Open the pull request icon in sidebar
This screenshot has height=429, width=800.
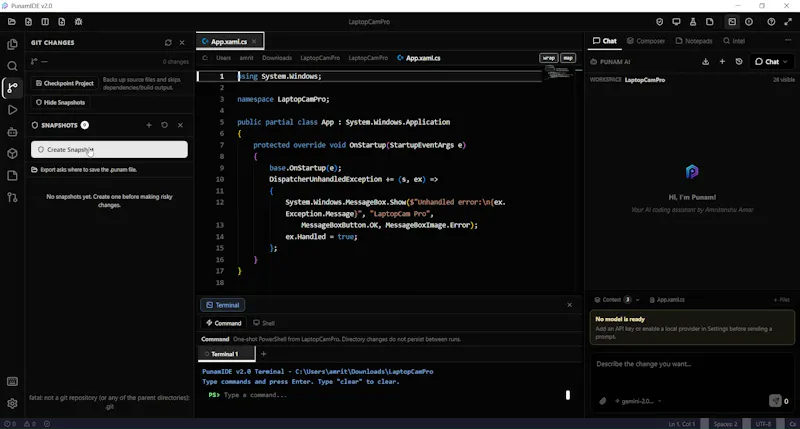(x=12, y=197)
